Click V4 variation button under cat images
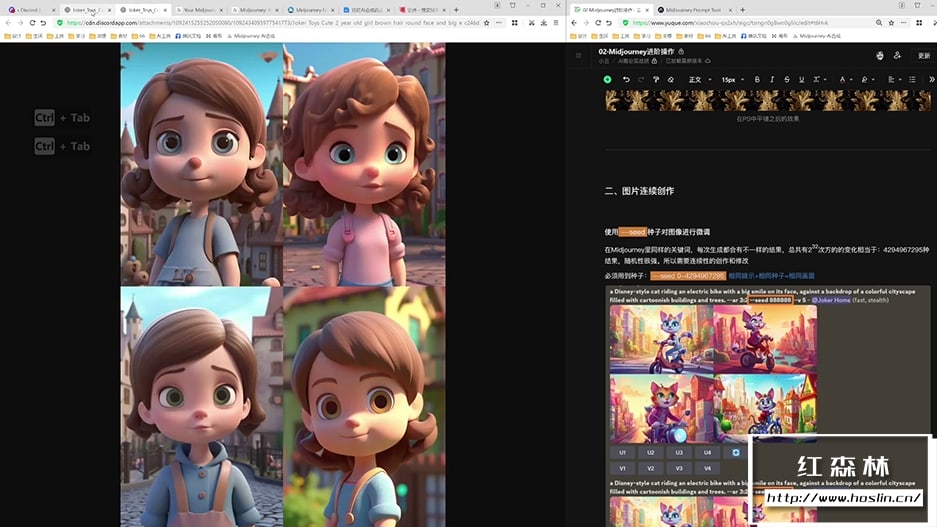937x527 pixels. (x=707, y=468)
